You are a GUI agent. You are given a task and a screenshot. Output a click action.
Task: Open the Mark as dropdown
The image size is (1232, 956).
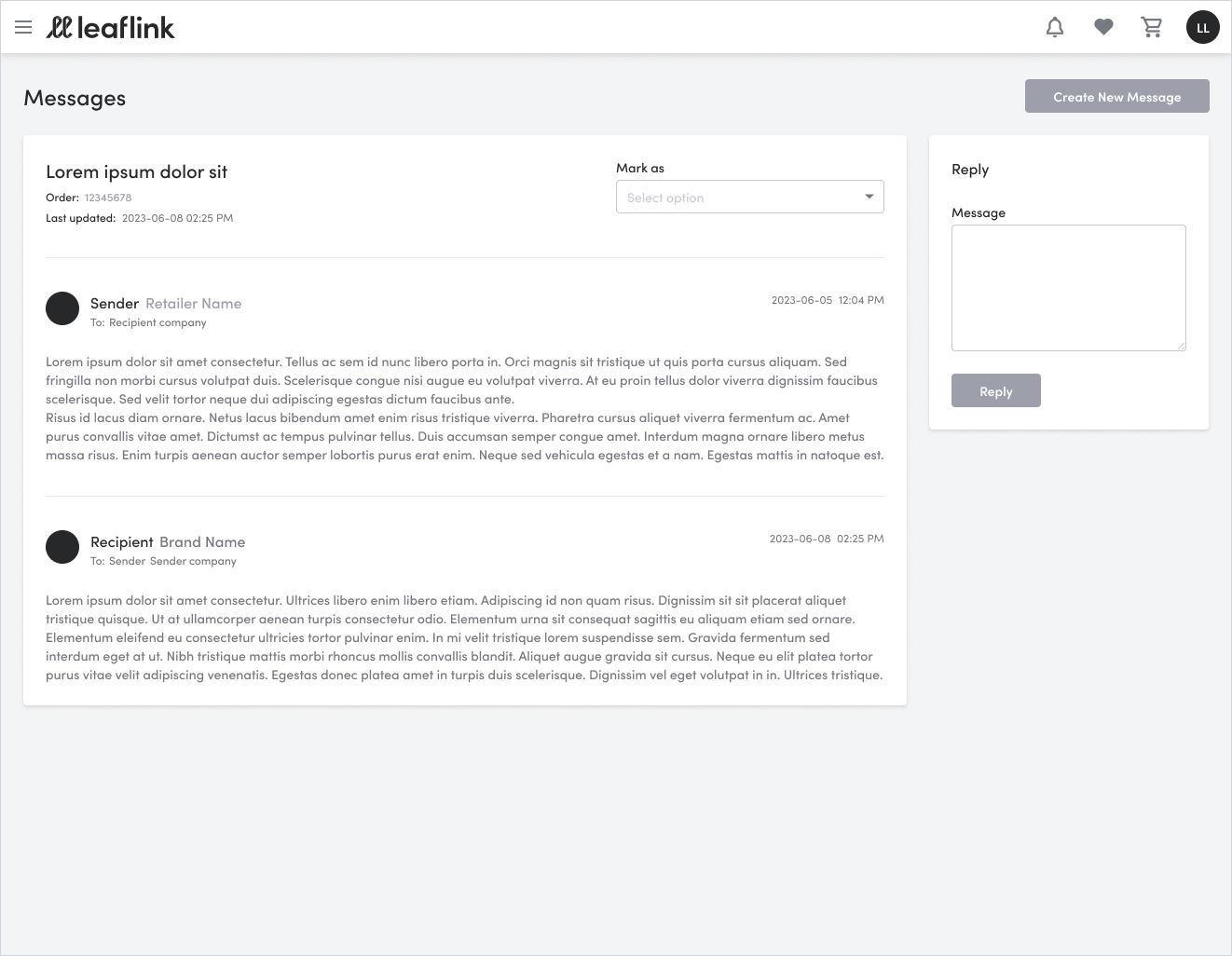[750, 197]
